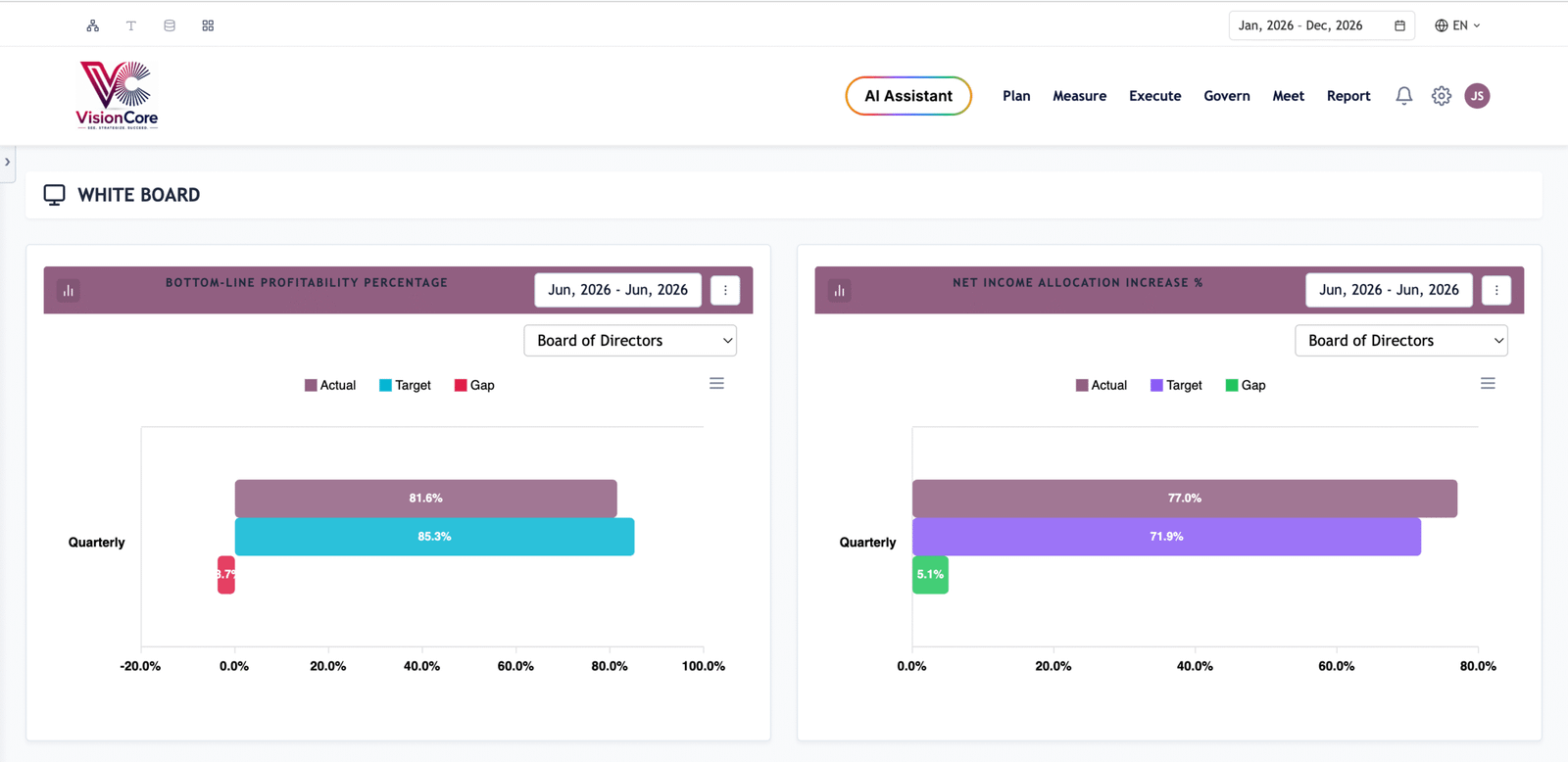
Task: Click the 81.6% Actual bar
Action: tap(426, 499)
